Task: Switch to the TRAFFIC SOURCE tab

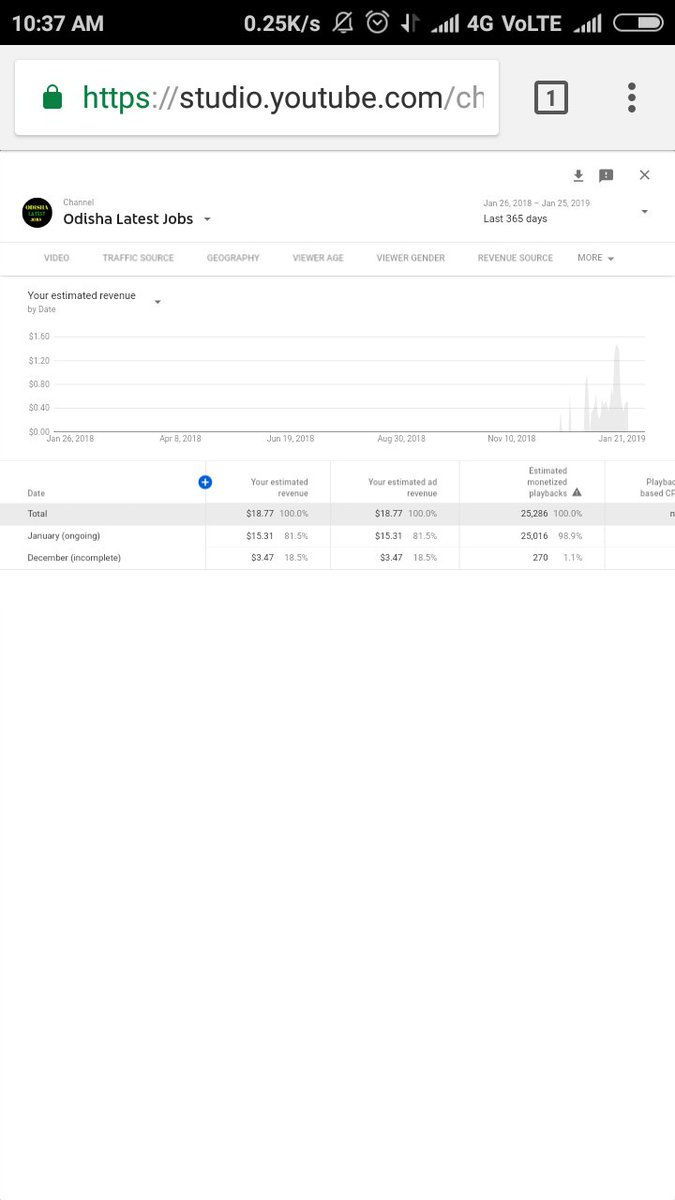Action: coord(138,258)
